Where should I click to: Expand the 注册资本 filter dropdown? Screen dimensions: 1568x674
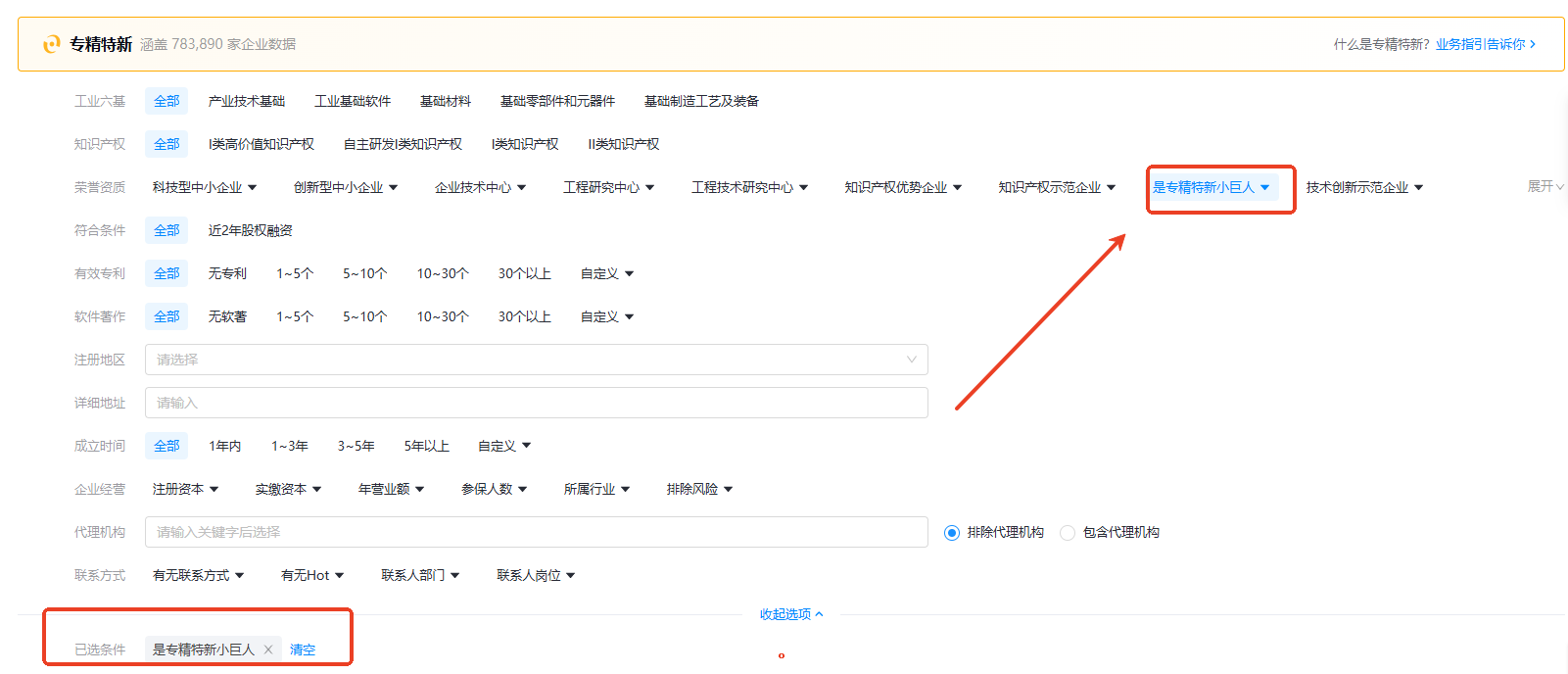(185, 489)
